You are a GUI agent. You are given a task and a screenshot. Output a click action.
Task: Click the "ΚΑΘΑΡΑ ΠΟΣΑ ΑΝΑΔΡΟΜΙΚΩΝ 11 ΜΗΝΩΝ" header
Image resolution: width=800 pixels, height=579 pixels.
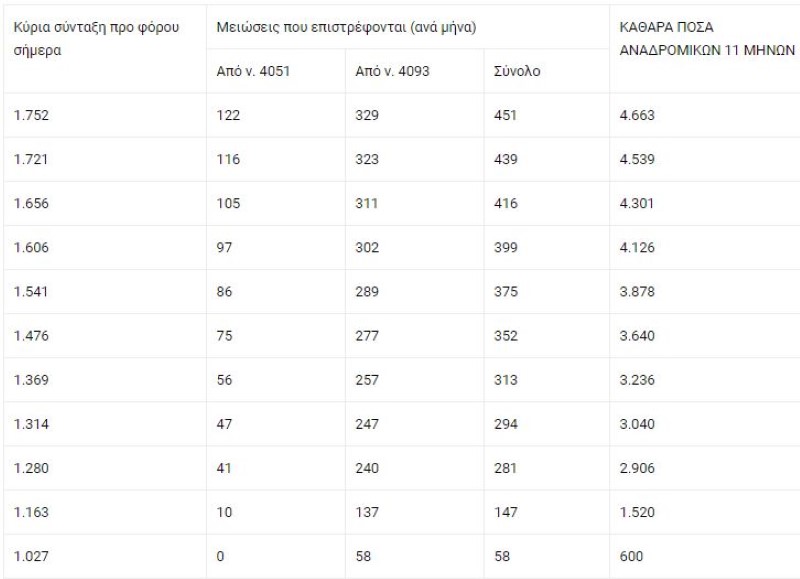[707, 37]
